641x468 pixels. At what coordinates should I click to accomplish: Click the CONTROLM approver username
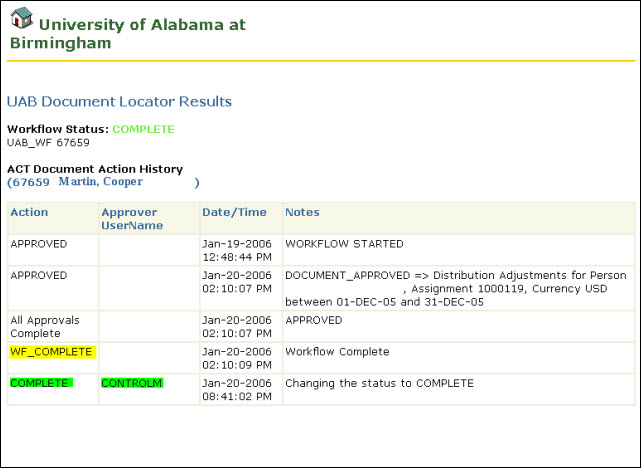[132, 383]
